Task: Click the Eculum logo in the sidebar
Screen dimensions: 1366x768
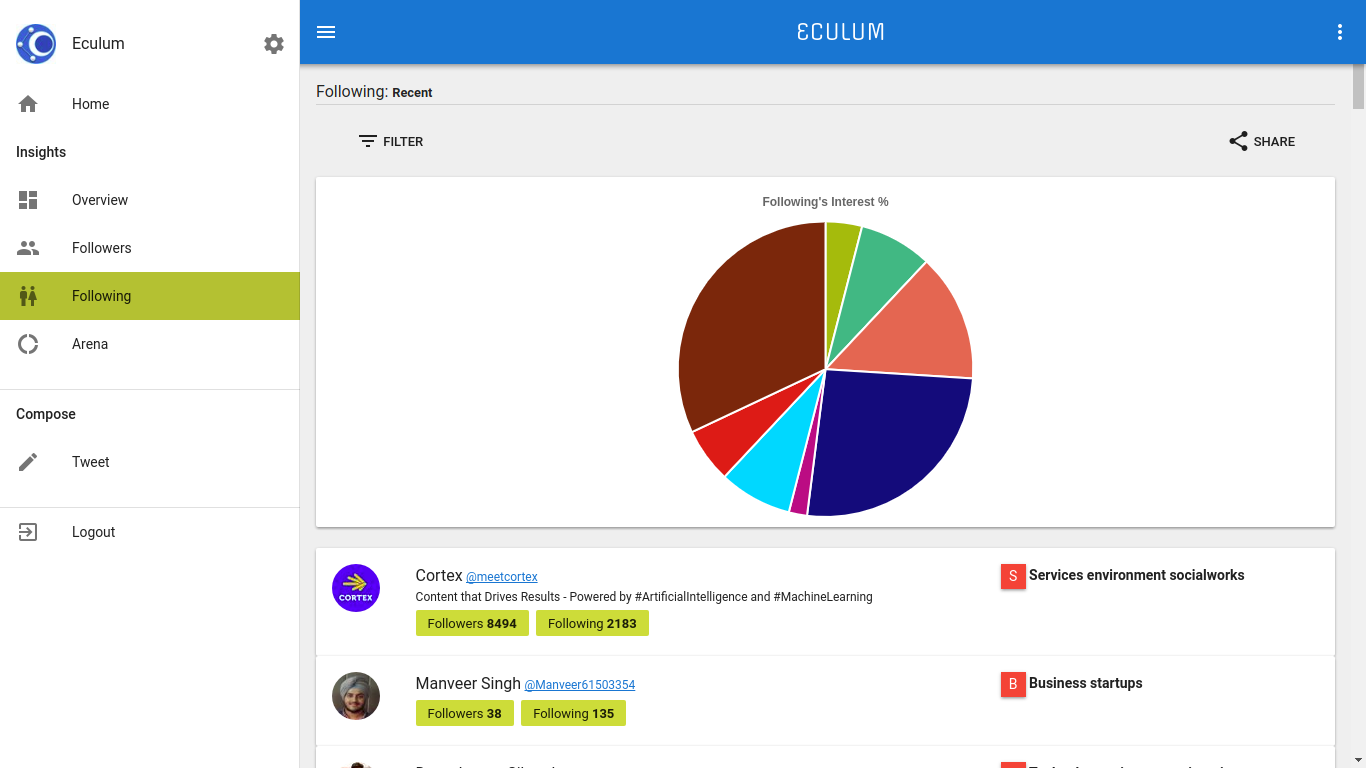Action: (36, 44)
